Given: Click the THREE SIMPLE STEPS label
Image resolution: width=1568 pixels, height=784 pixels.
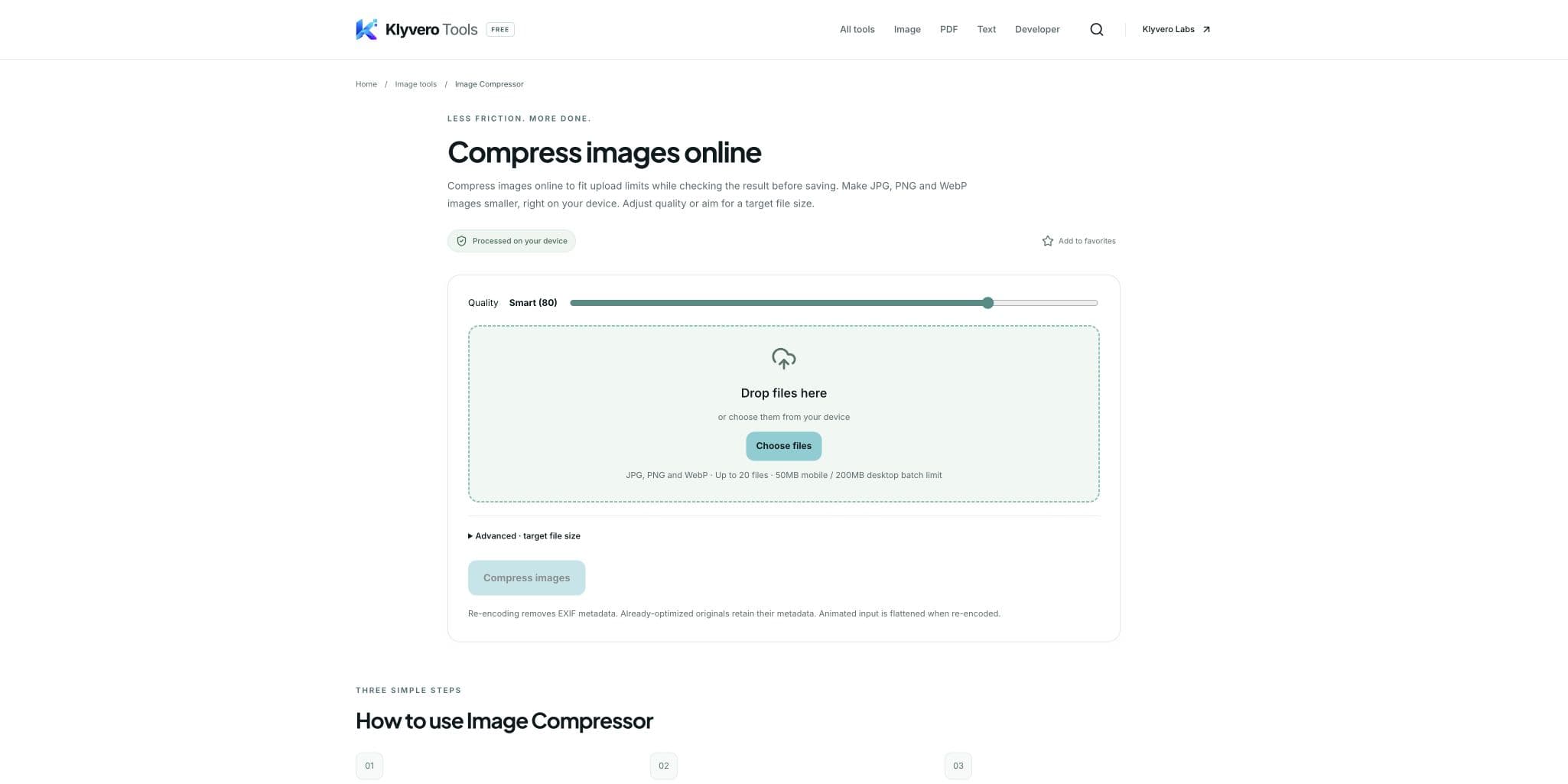Looking at the screenshot, I should tap(408, 690).
